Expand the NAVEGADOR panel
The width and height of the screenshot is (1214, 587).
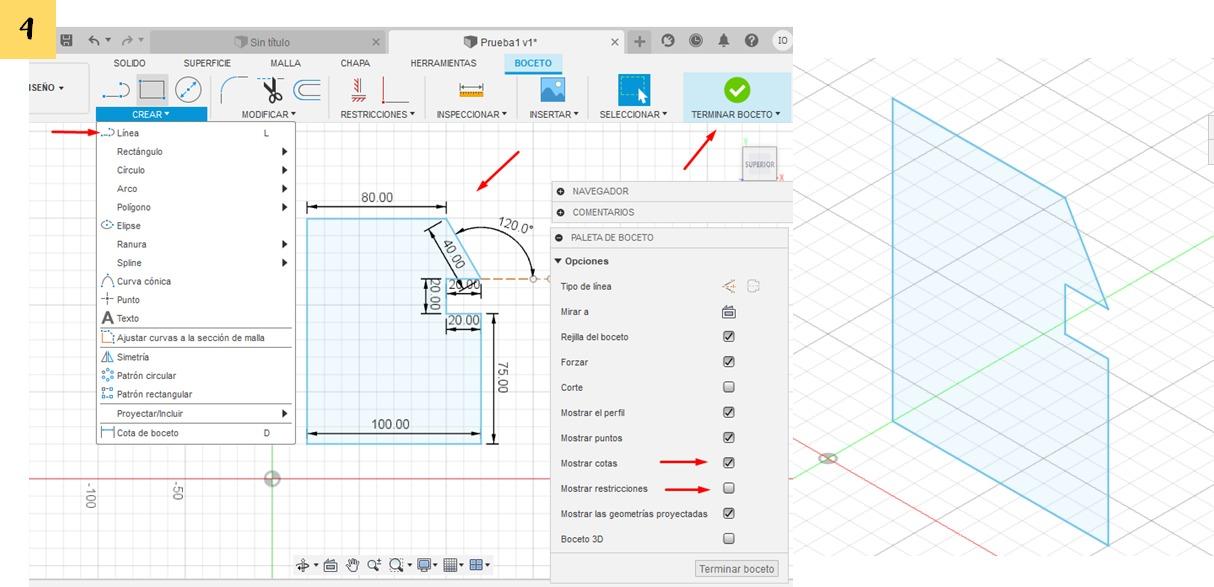point(561,191)
